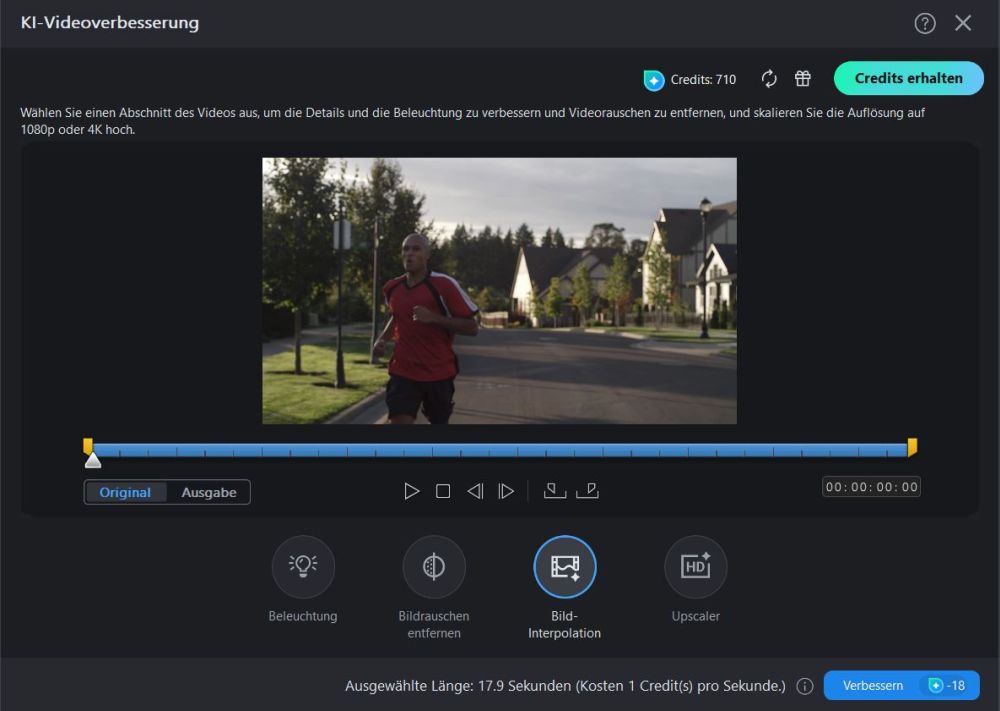The width and height of the screenshot is (1000, 711).
Task: Click the Ausgewählte Länge: 17.9 Sekunden text
Action: 458,686
